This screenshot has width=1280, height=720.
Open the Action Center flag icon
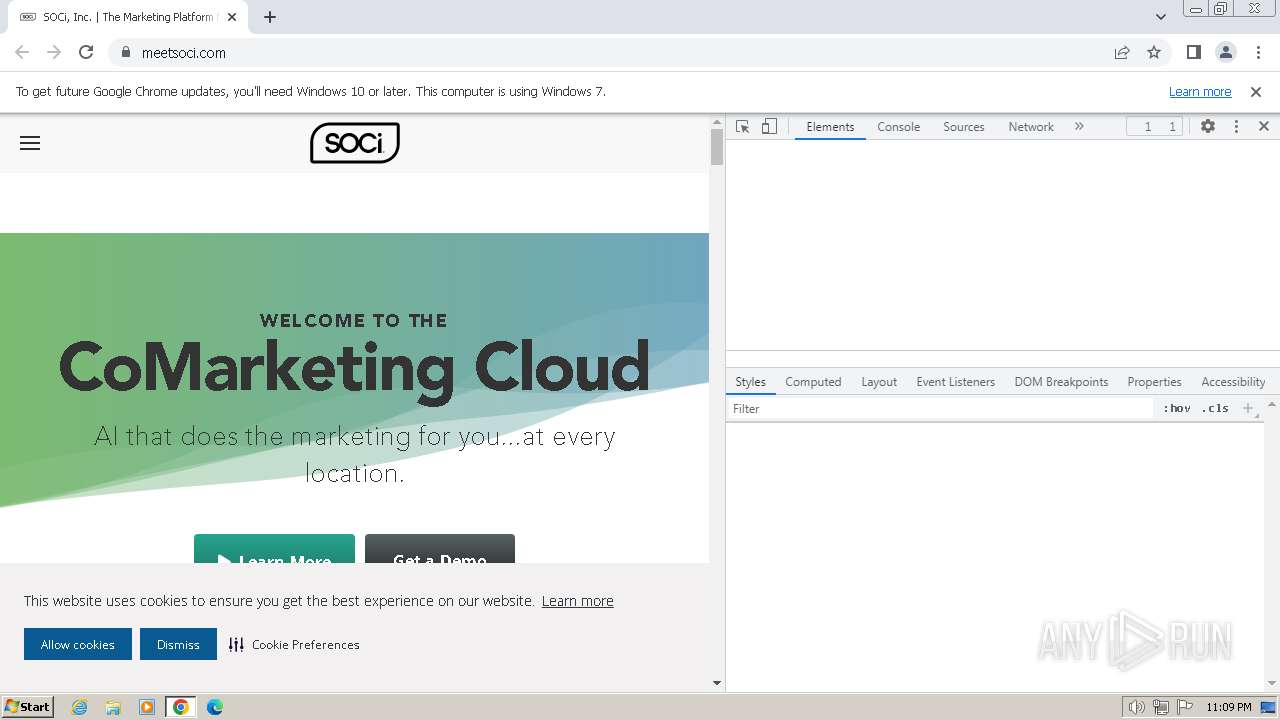pyautogui.click(x=1184, y=707)
